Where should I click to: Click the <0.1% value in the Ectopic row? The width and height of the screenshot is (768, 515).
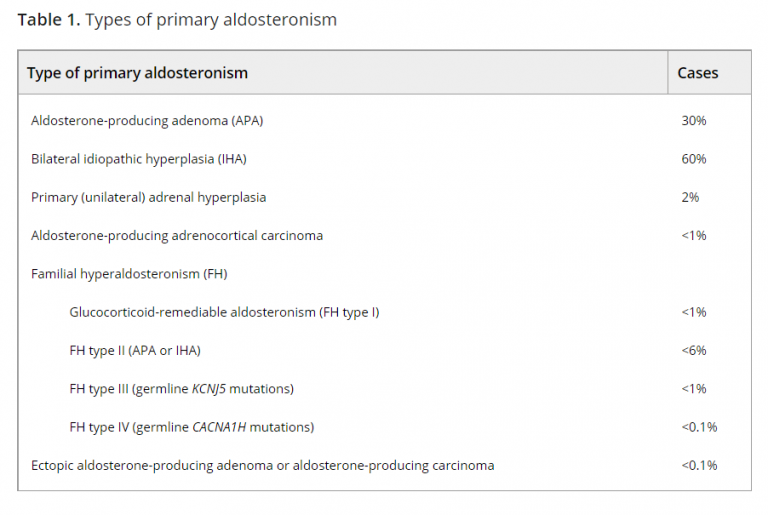click(699, 465)
